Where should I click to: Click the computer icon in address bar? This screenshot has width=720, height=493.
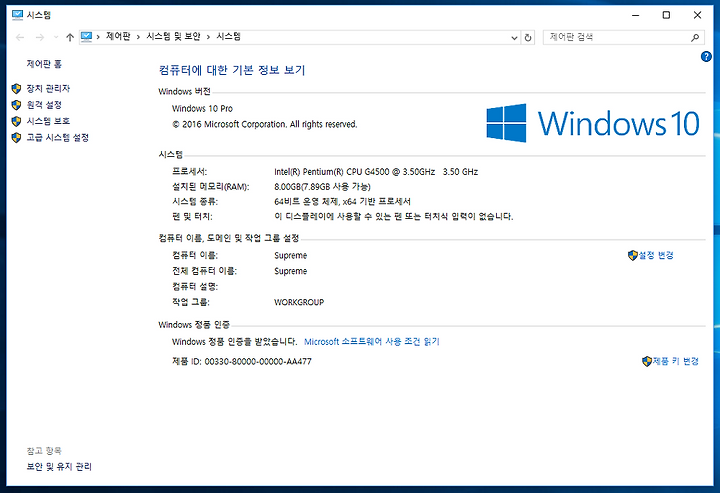86,37
